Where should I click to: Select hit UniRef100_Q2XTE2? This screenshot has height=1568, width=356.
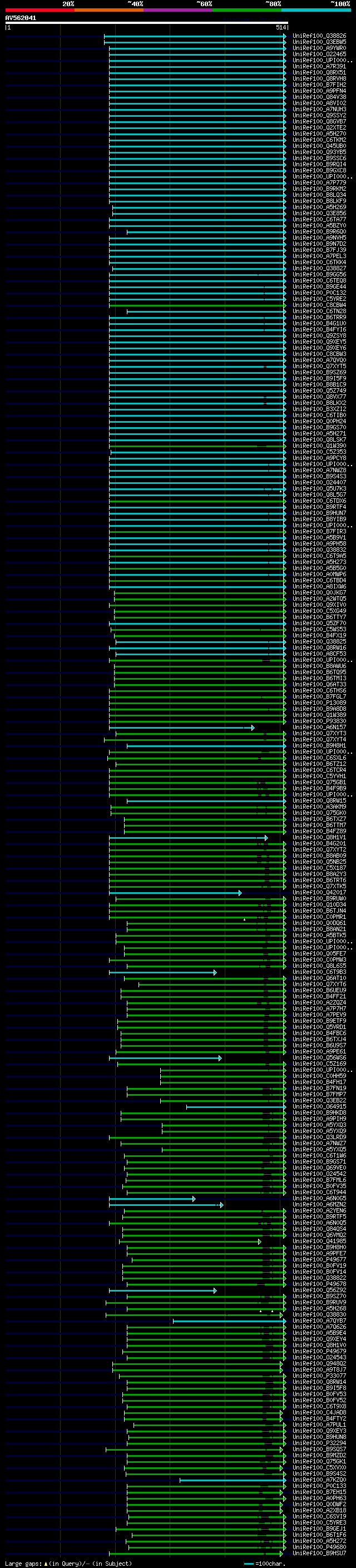tap(319, 127)
